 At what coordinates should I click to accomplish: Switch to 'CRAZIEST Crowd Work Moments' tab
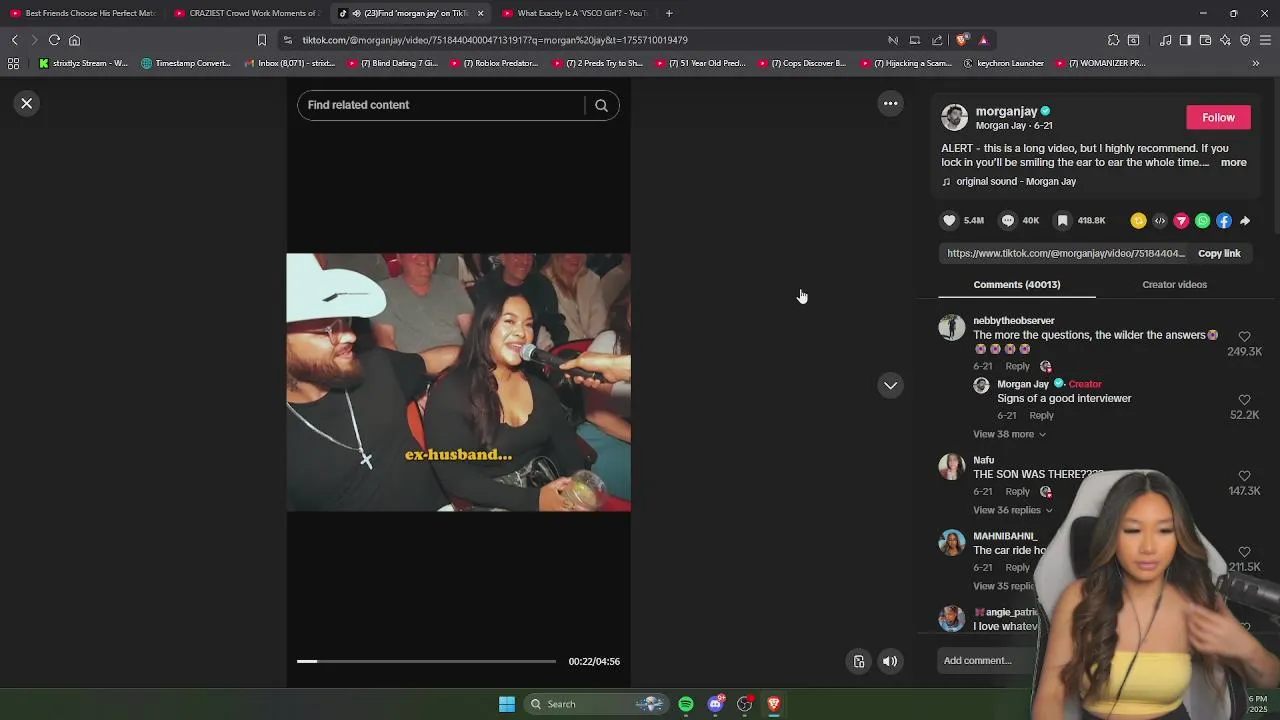[246, 13]
